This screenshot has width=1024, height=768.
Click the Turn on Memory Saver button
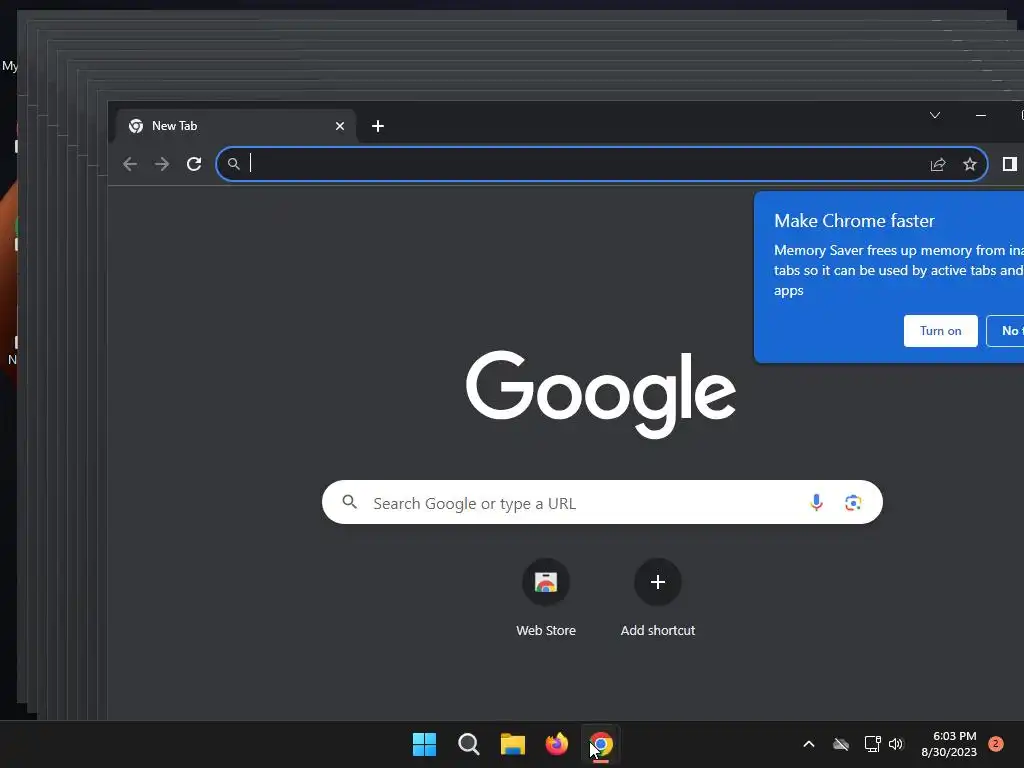coord(940,330)
